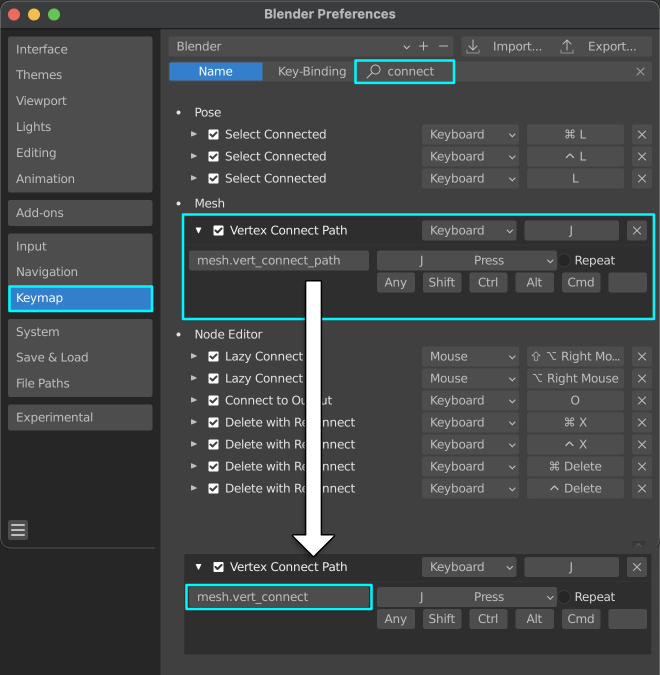The width and height of the screenshot is (660, 675).
Task: Open the Keymap preferences section
Action: click(x=80, y=298)
